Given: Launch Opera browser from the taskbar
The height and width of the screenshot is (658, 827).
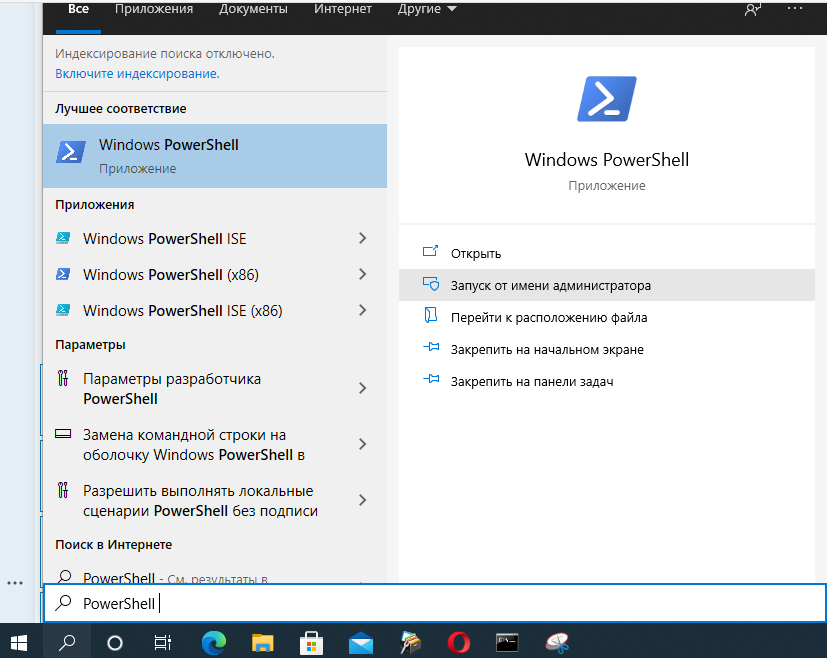Looking at the screenshot, I should pos(458,643).
